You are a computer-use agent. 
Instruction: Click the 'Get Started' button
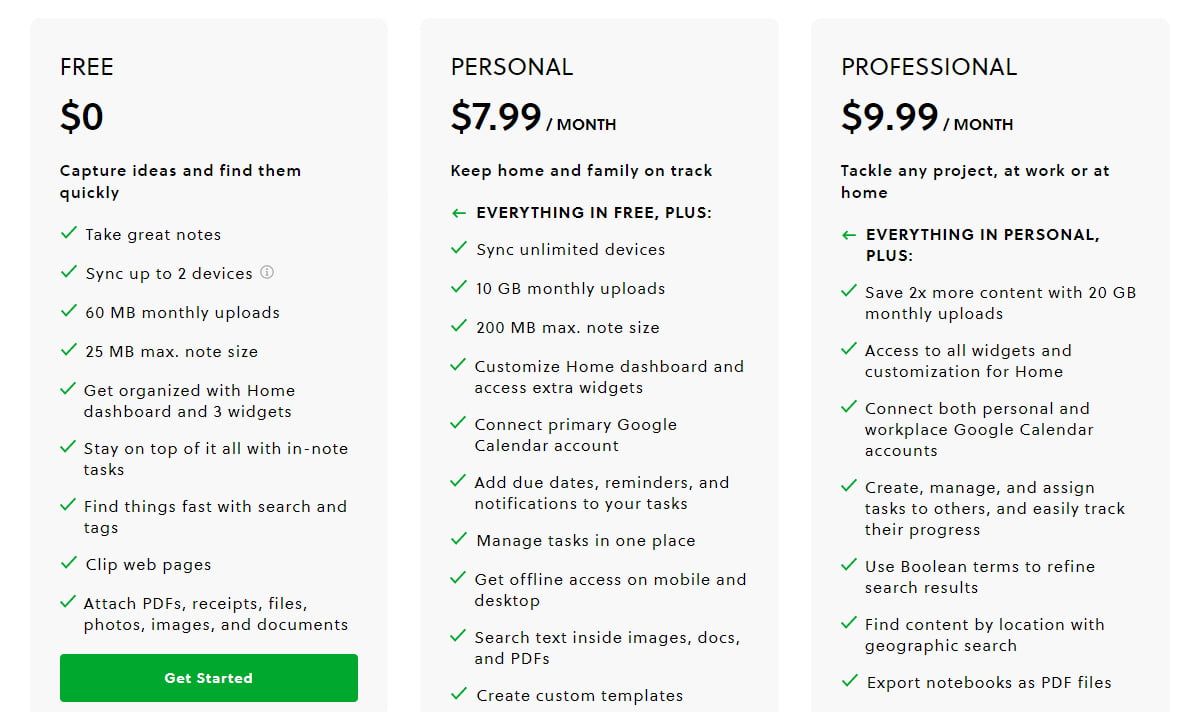(x=208, y=677)
